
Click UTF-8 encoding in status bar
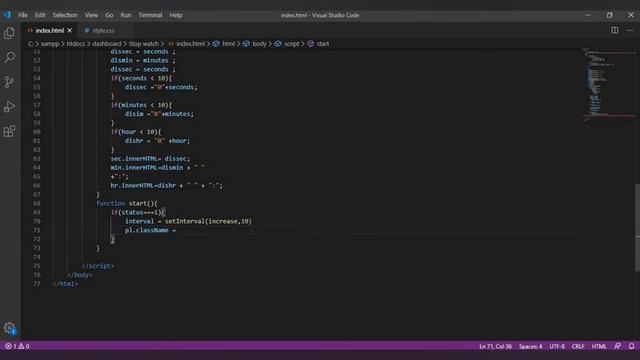(x=557, y=346)
